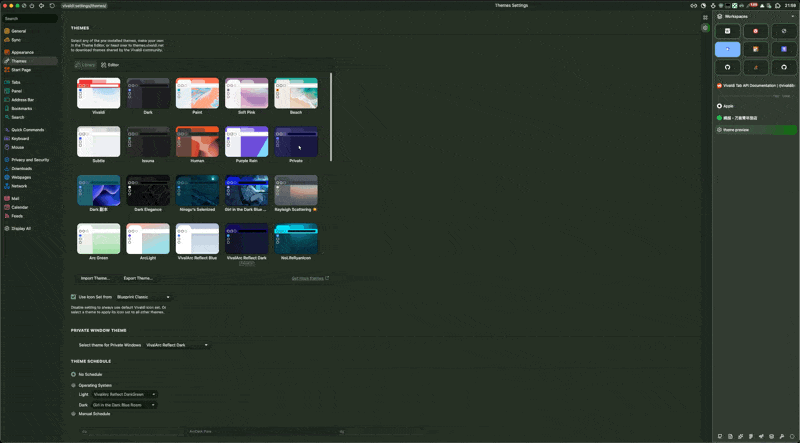Select the Subtle theme thumbnail

98,142
